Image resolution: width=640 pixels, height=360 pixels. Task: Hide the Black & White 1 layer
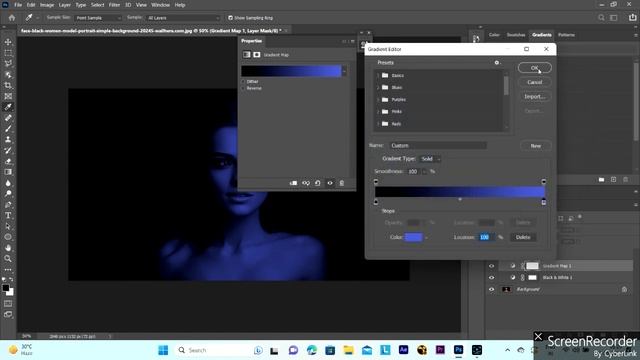[x=491, y=278]
